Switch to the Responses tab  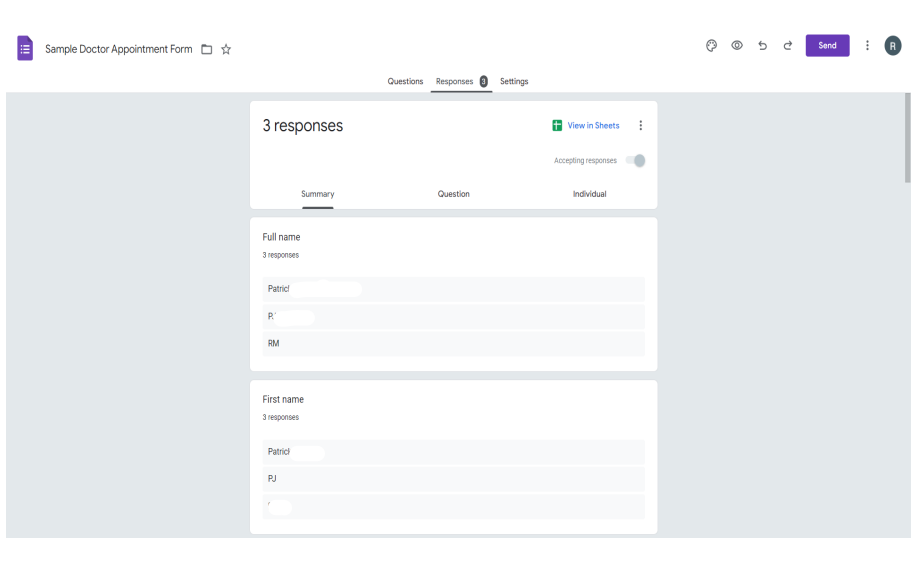[454, 81]
